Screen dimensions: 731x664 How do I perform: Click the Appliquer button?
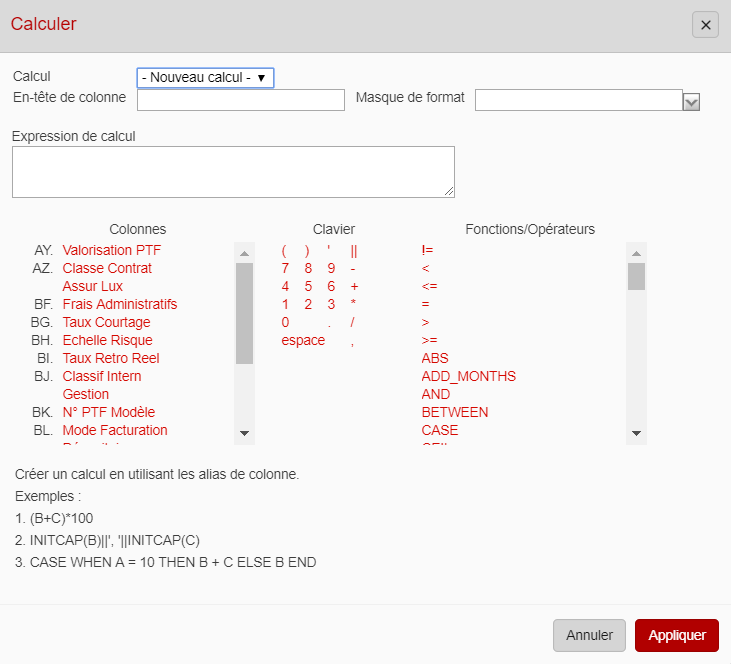676,635
